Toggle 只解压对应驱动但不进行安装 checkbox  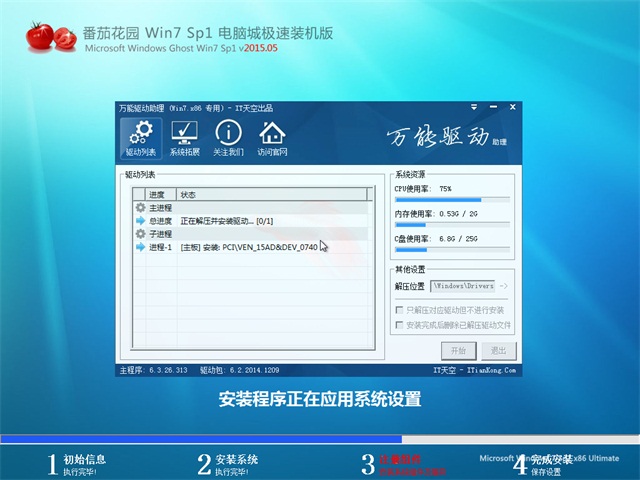pyautogui.click(x=399, y=310)
